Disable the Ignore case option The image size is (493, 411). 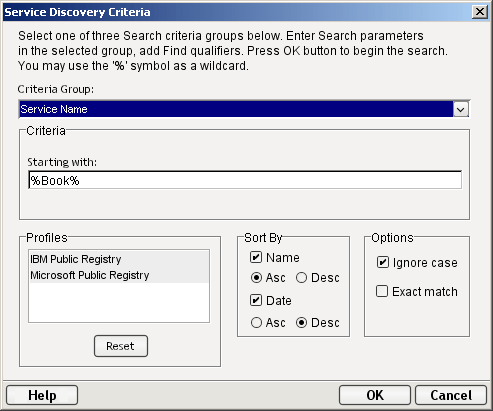[383, 262]
